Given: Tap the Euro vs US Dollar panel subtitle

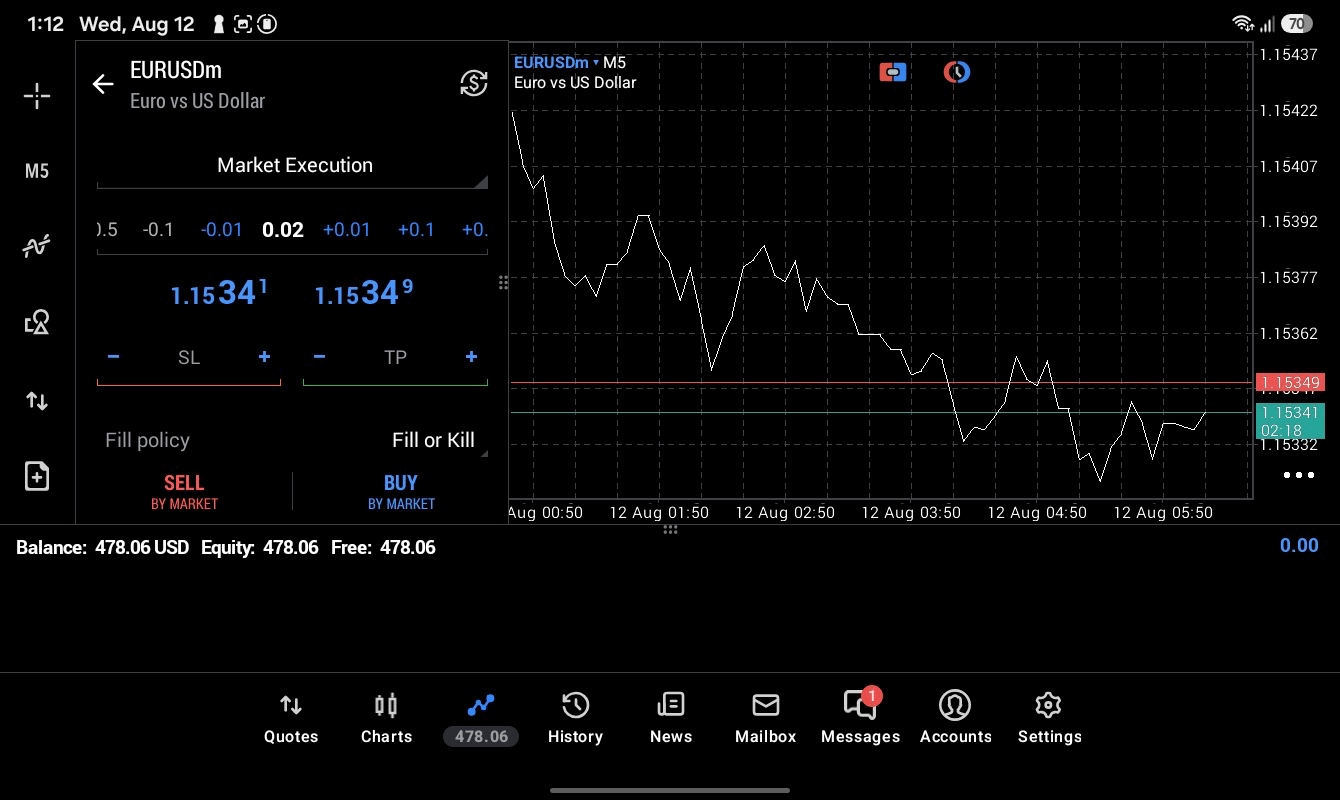Looking at the screenshot, I should coord(198,101).
